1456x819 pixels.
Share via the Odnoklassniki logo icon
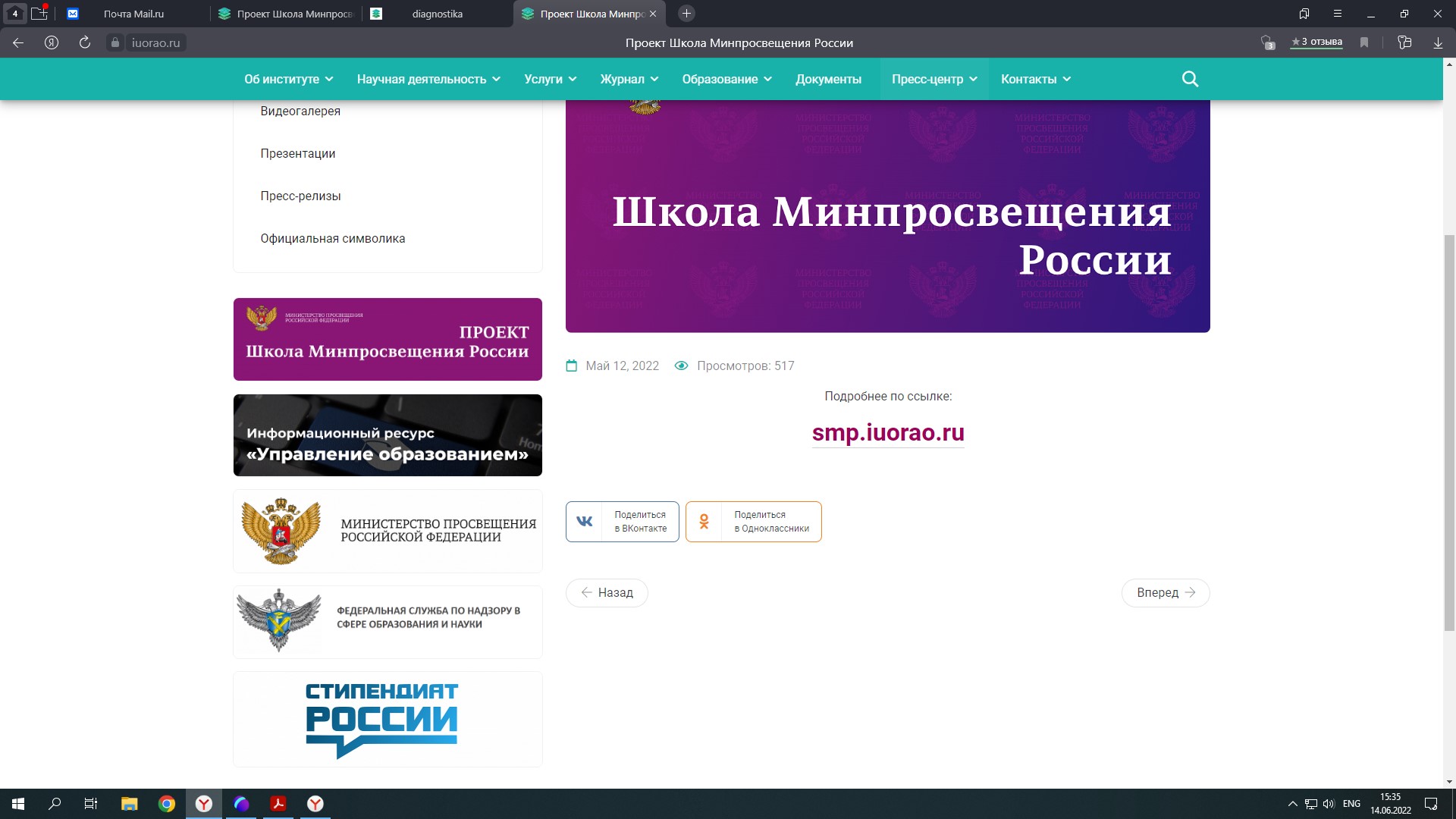coord(704,522)
